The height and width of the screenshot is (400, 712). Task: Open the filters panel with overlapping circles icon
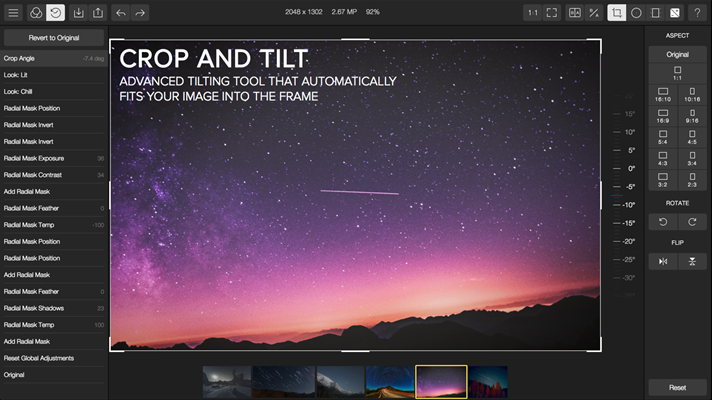pos(36,13)
